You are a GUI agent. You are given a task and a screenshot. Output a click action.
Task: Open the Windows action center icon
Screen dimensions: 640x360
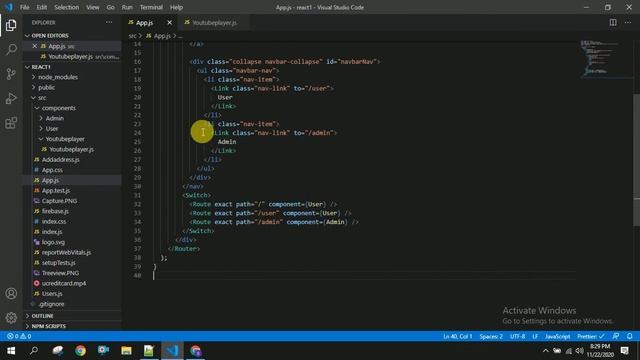pyautogui.click(x=624, y=351)
